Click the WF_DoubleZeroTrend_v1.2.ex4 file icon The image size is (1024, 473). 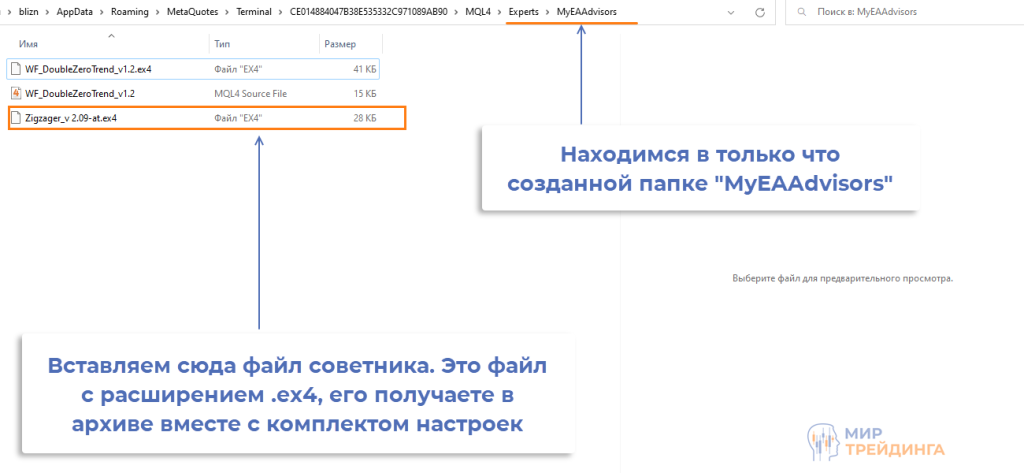[x=15, y=69]
